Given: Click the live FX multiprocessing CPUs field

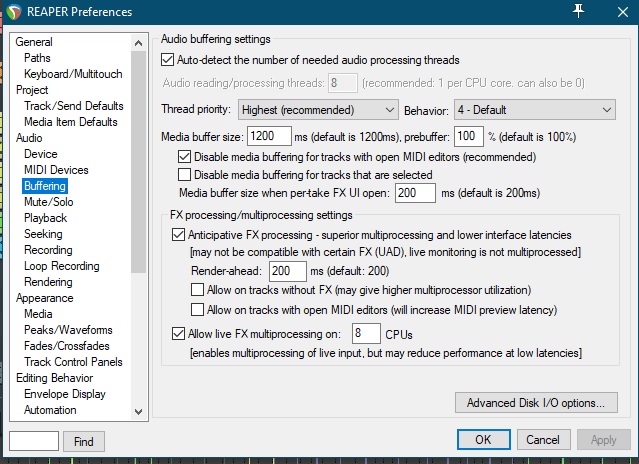Looking at the screenshot, I should (x=366, y=334).
